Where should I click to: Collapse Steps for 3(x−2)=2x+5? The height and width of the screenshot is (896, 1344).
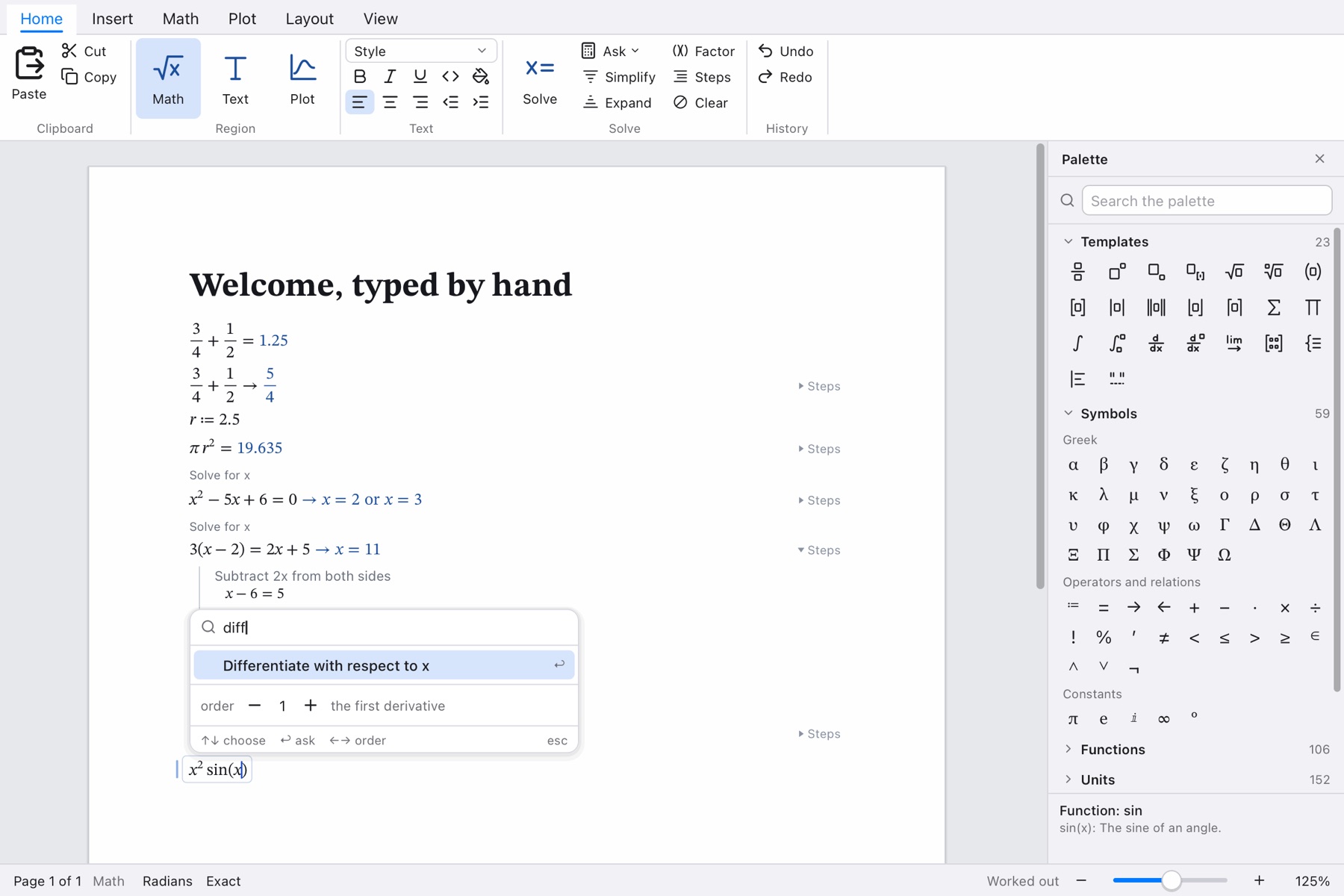(819, 550)
